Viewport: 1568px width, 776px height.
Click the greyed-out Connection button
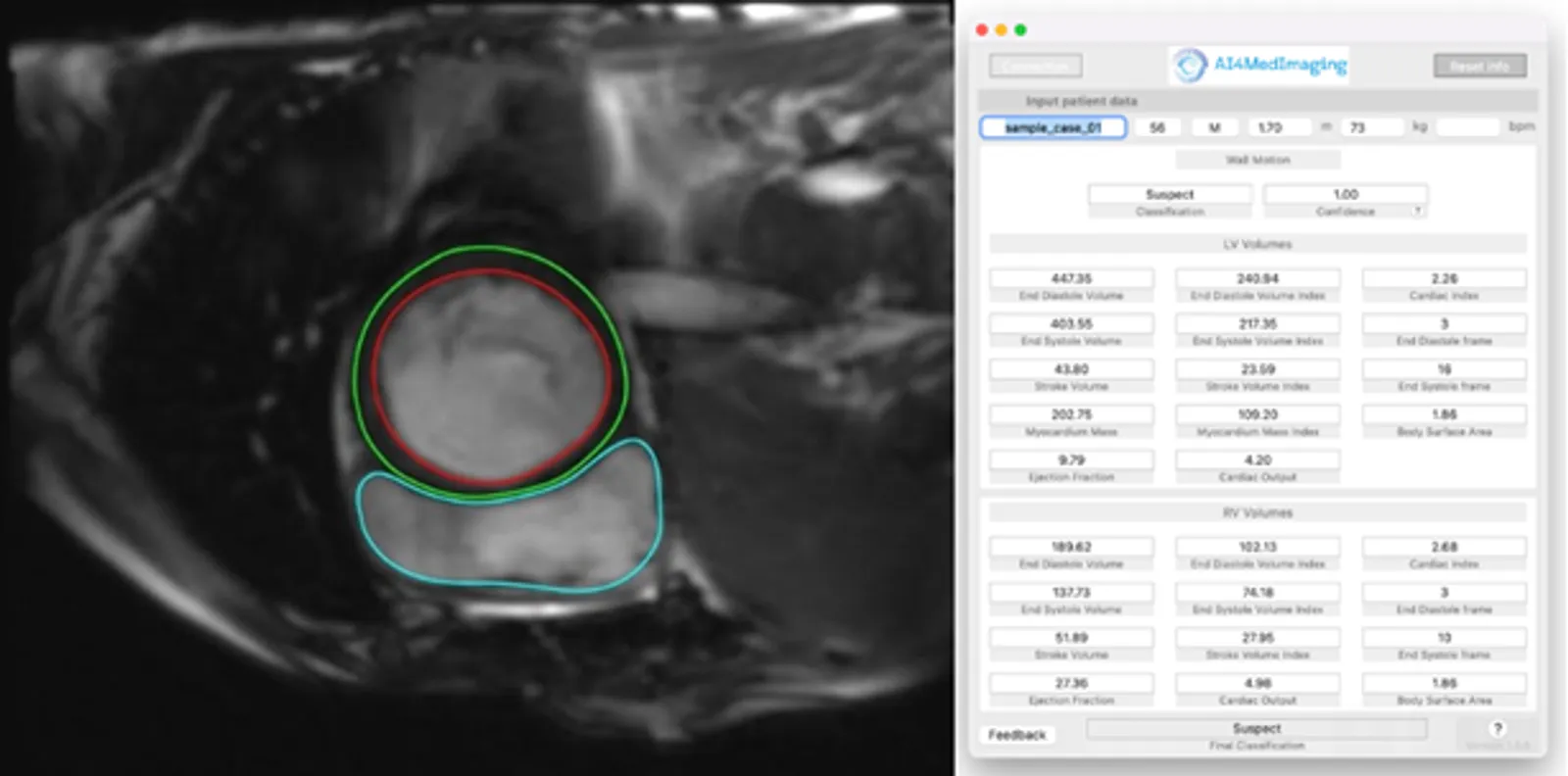[x=1035, y=66]
